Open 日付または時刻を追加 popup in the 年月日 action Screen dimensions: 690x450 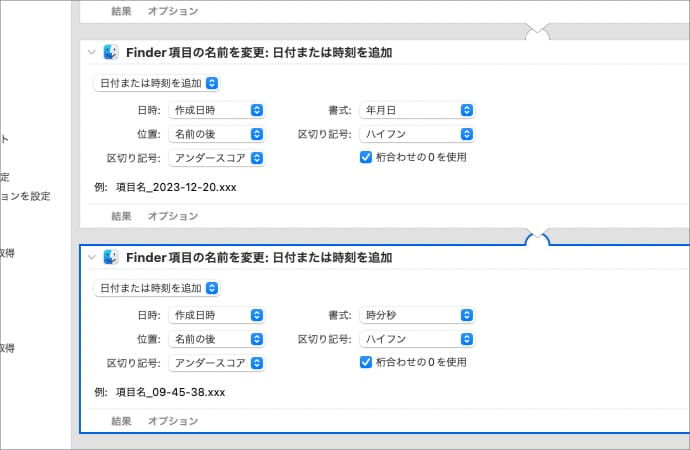click(x=156, y=83)
